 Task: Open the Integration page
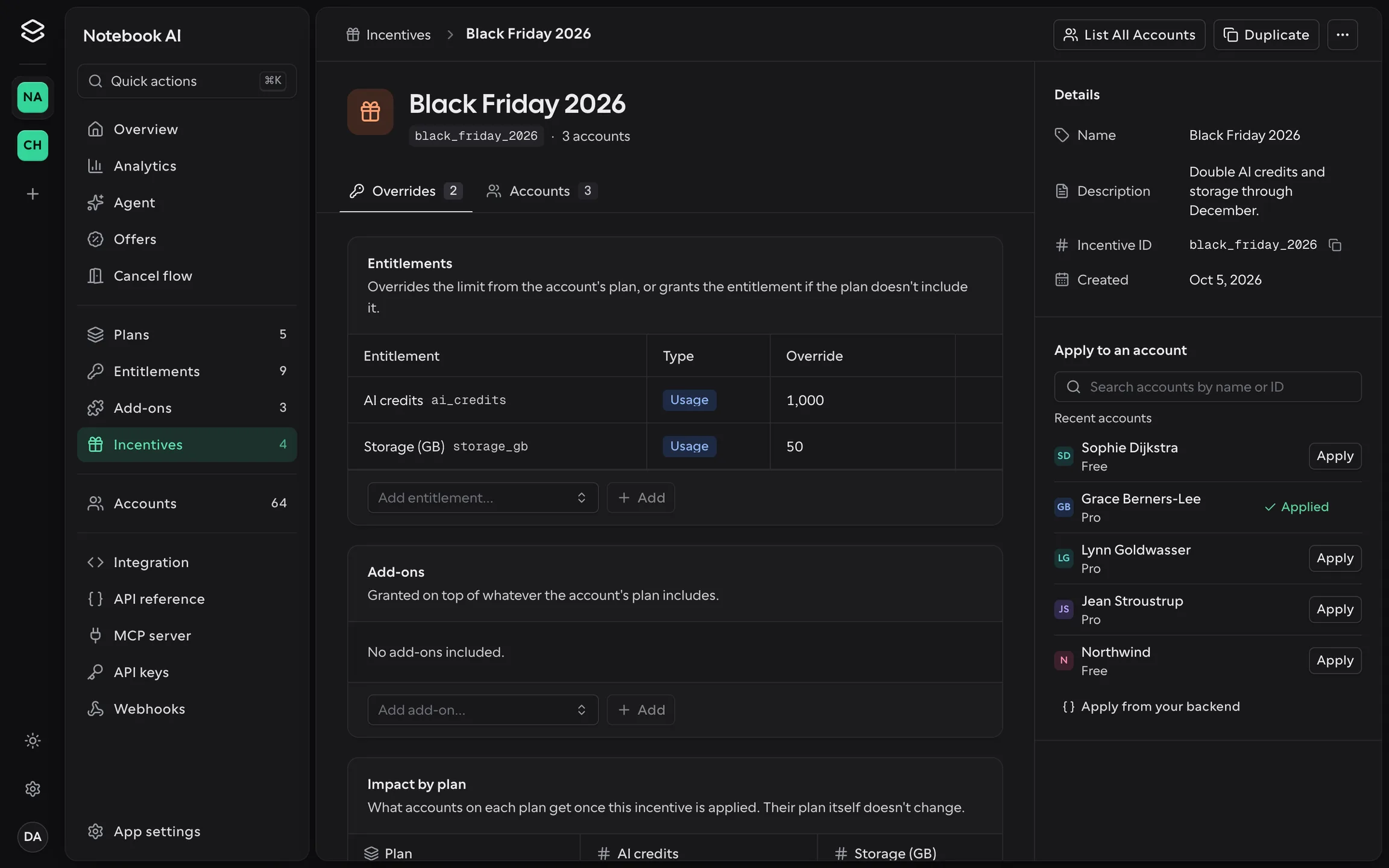187,562
